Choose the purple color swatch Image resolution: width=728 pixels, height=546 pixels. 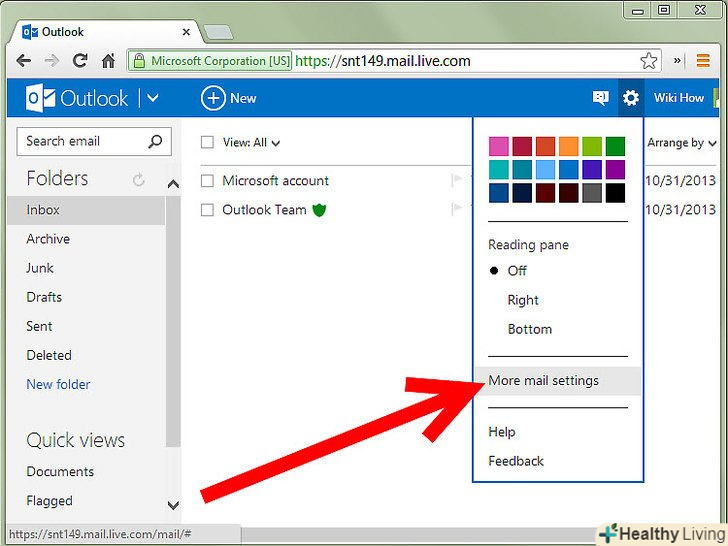pyautogui.click(x=615, y=169)
